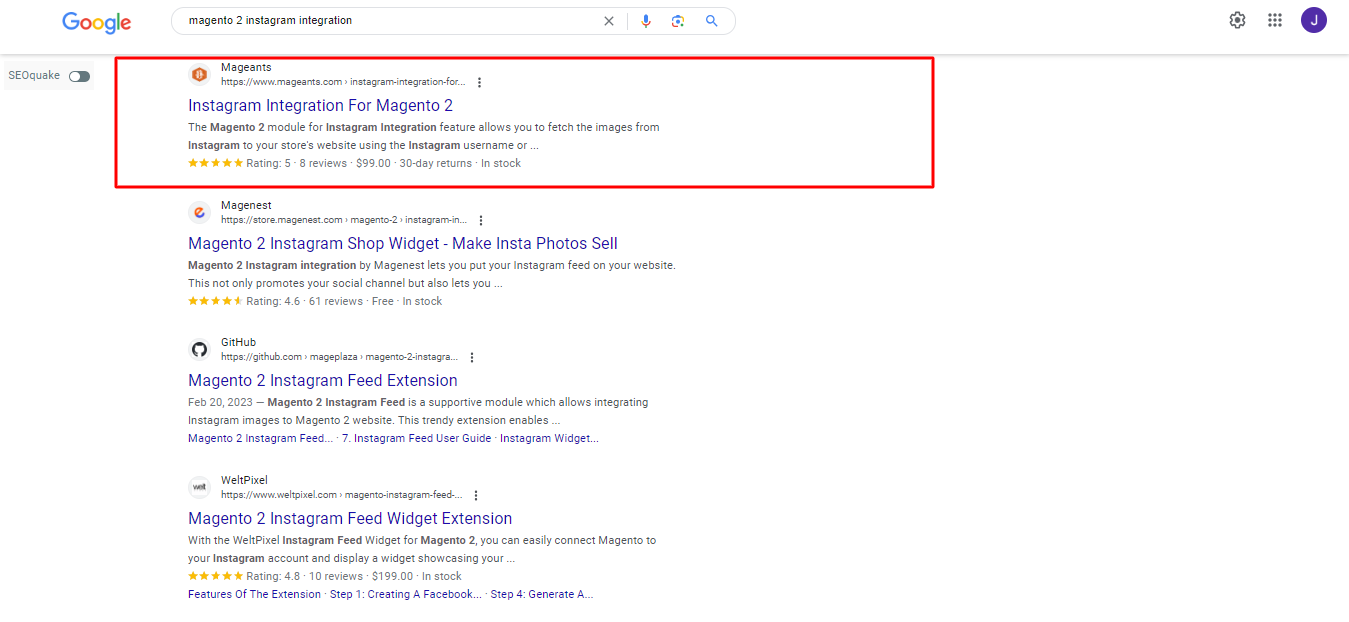Open the three-dot menu on the GitHub result
Screen dimensions: 1349x622
pyautogui.click(x=471, y=356)
